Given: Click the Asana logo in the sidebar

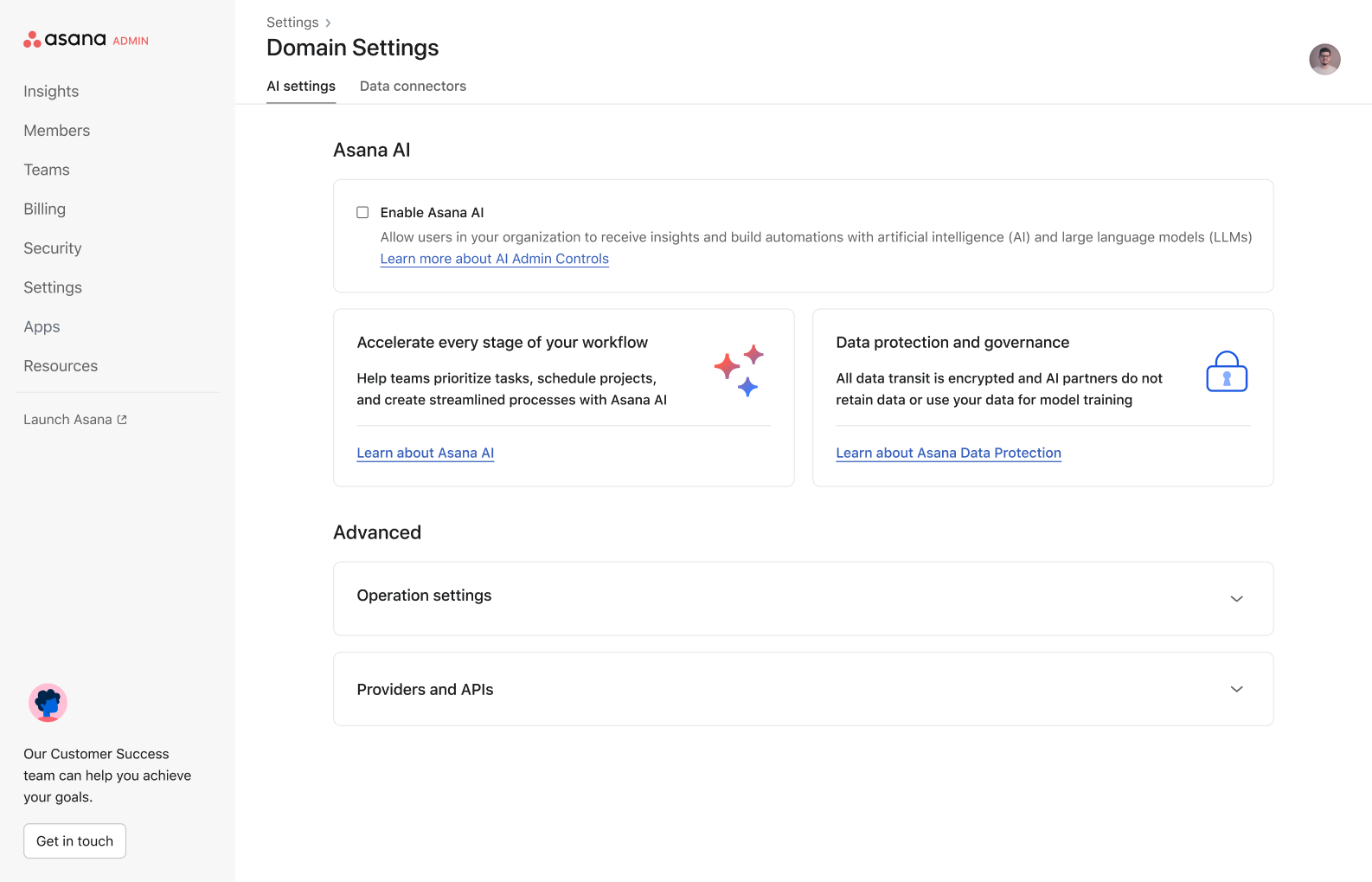Looking at the screenshot, I should point(65,40).
